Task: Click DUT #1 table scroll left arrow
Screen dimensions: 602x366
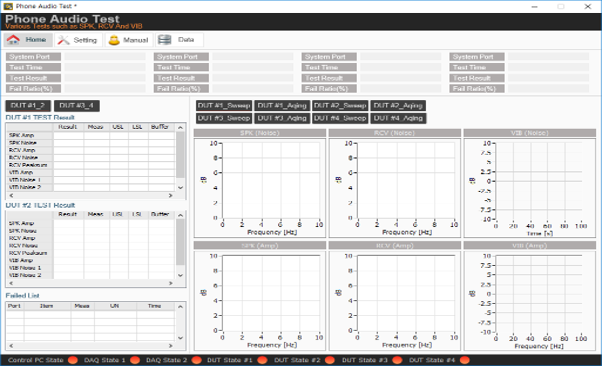Action: (x=11, y=195)
